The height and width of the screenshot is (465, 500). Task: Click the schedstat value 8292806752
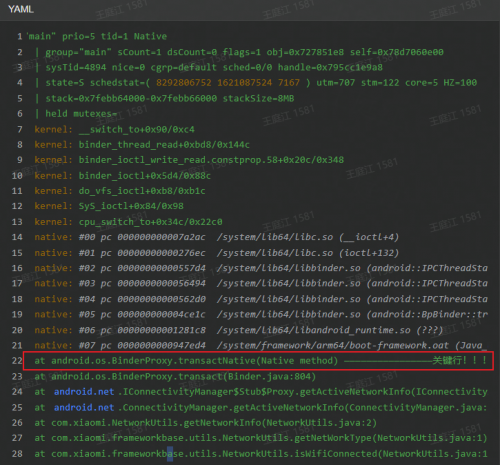tap(184, 83)
